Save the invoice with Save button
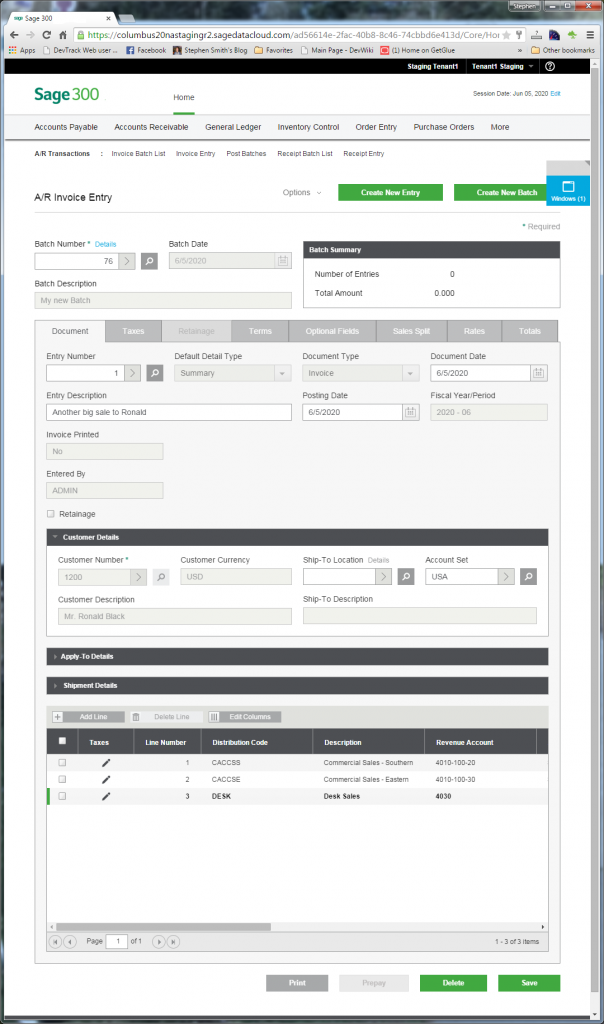The height and width of the screenshot is (1024, 604). coord(529,983)
